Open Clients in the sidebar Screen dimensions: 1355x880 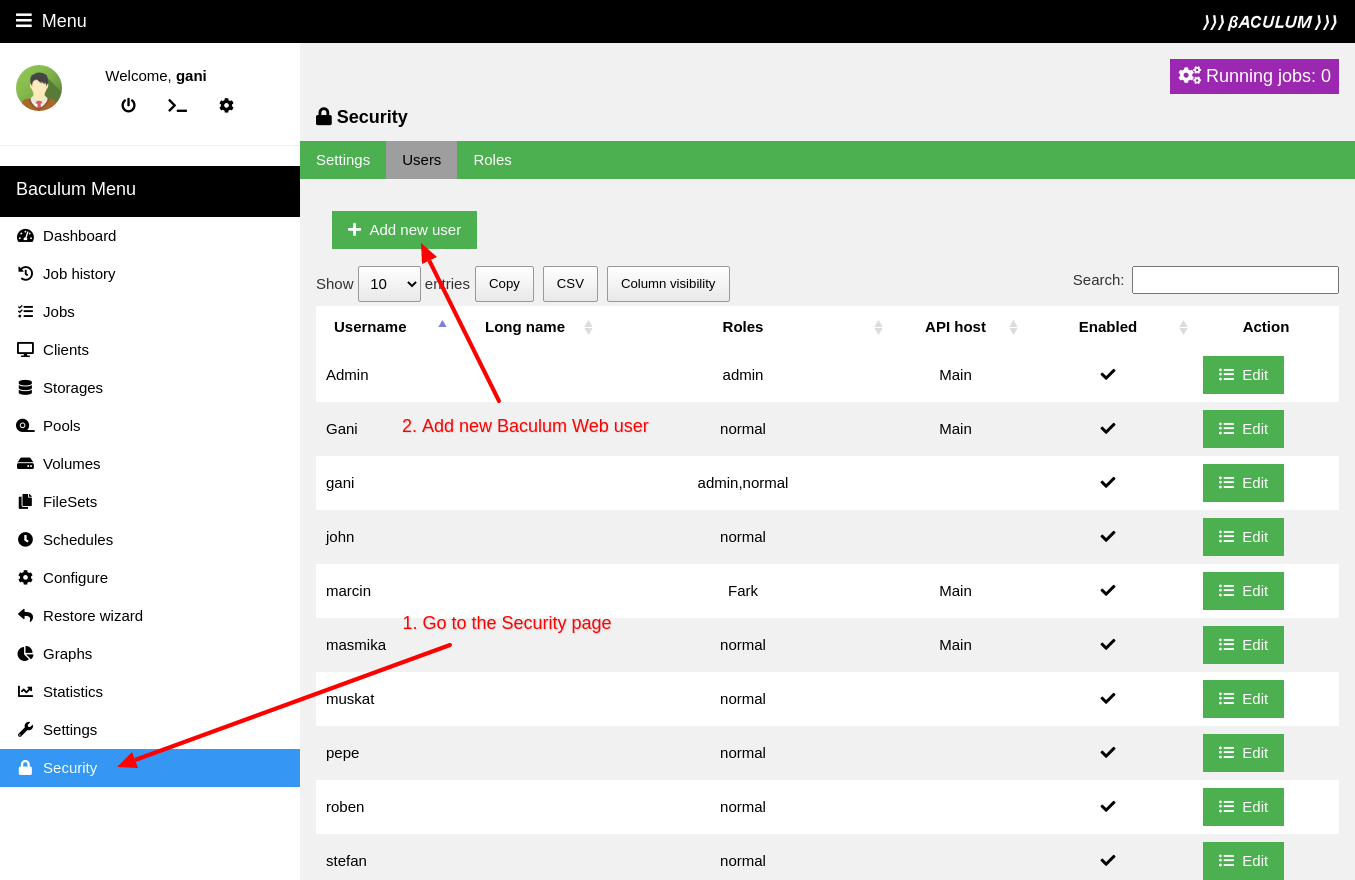coord(150,350)
